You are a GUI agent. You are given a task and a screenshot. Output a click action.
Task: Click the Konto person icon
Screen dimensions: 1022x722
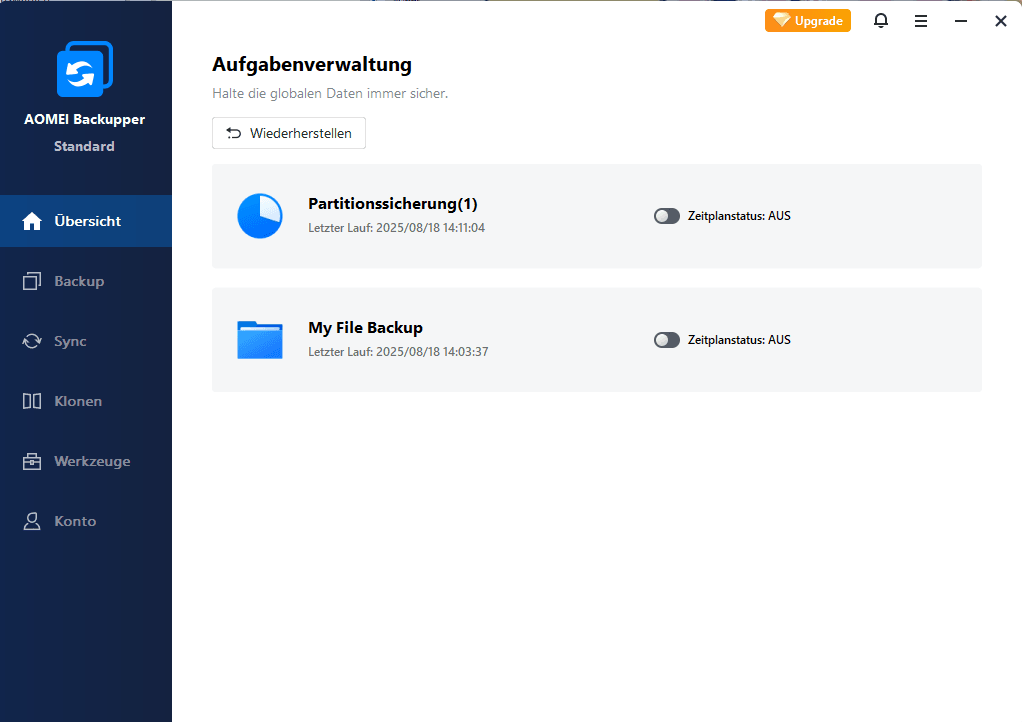click(x=32, y=521)
